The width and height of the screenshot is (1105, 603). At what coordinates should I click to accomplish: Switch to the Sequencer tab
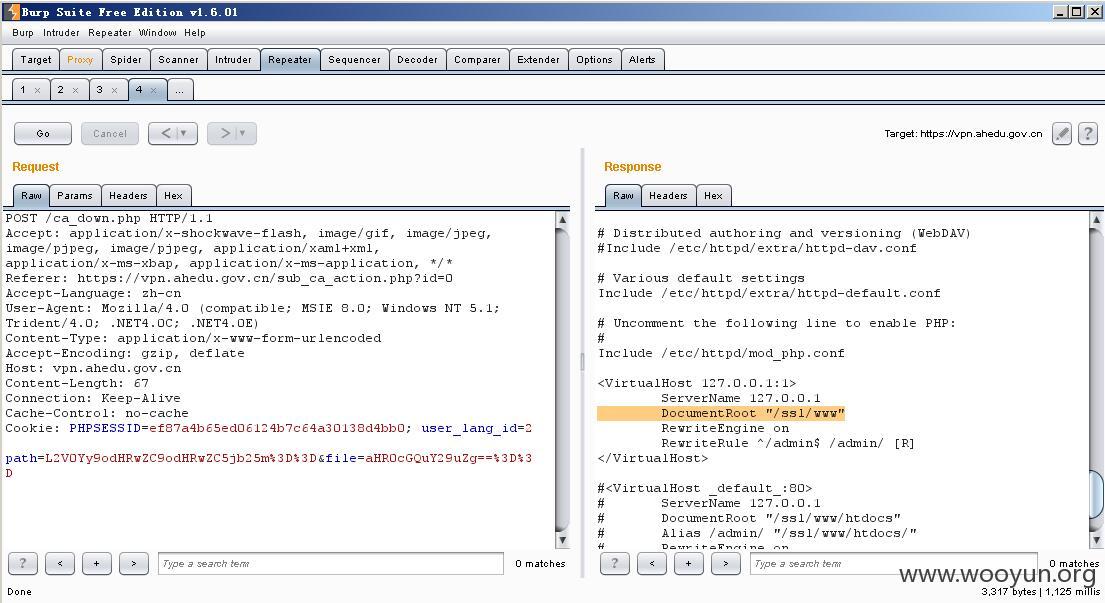(x=354, y=60)
